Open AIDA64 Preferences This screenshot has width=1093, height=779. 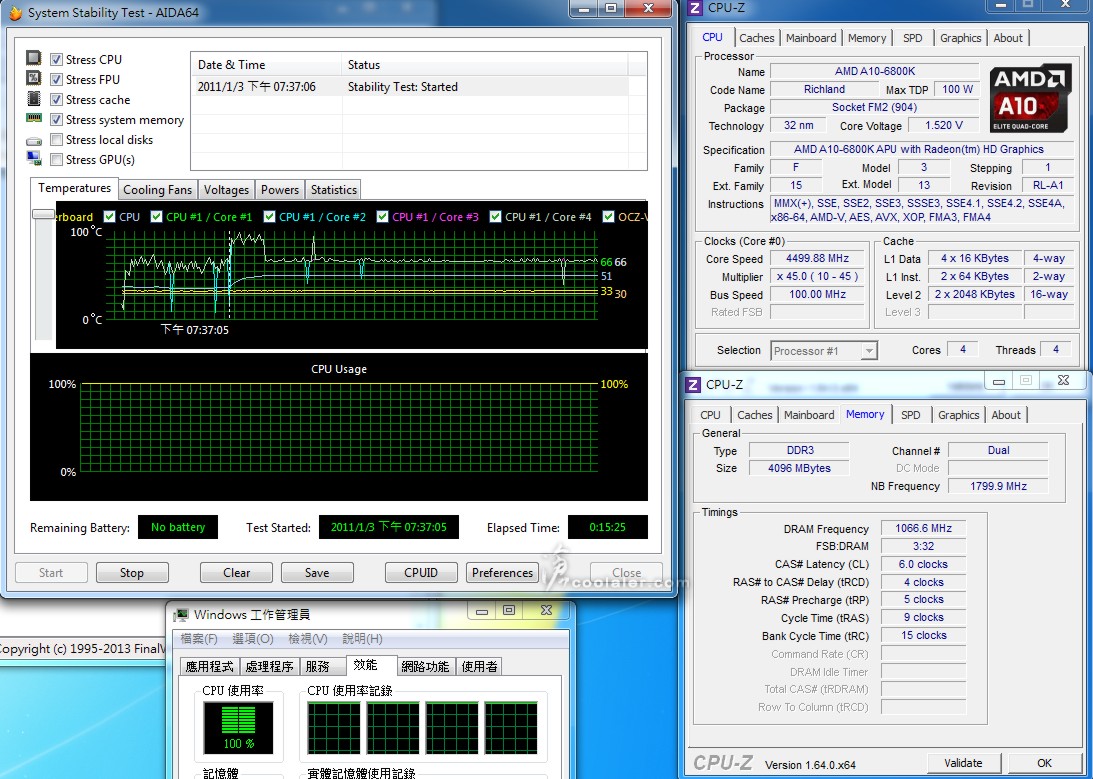tap(502, 573)
